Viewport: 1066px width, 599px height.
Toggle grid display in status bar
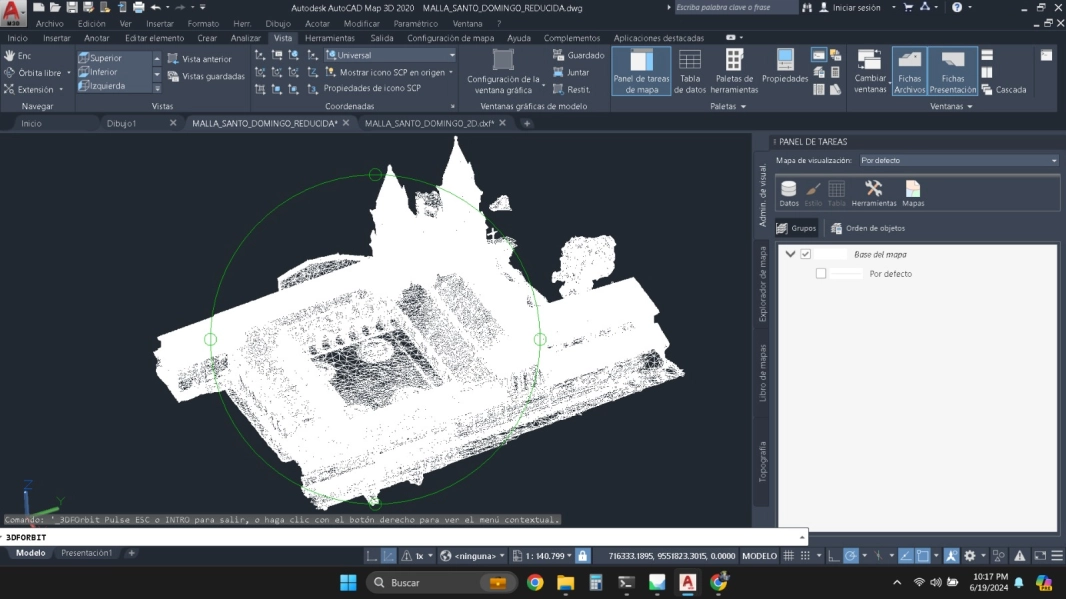point(789,556)
